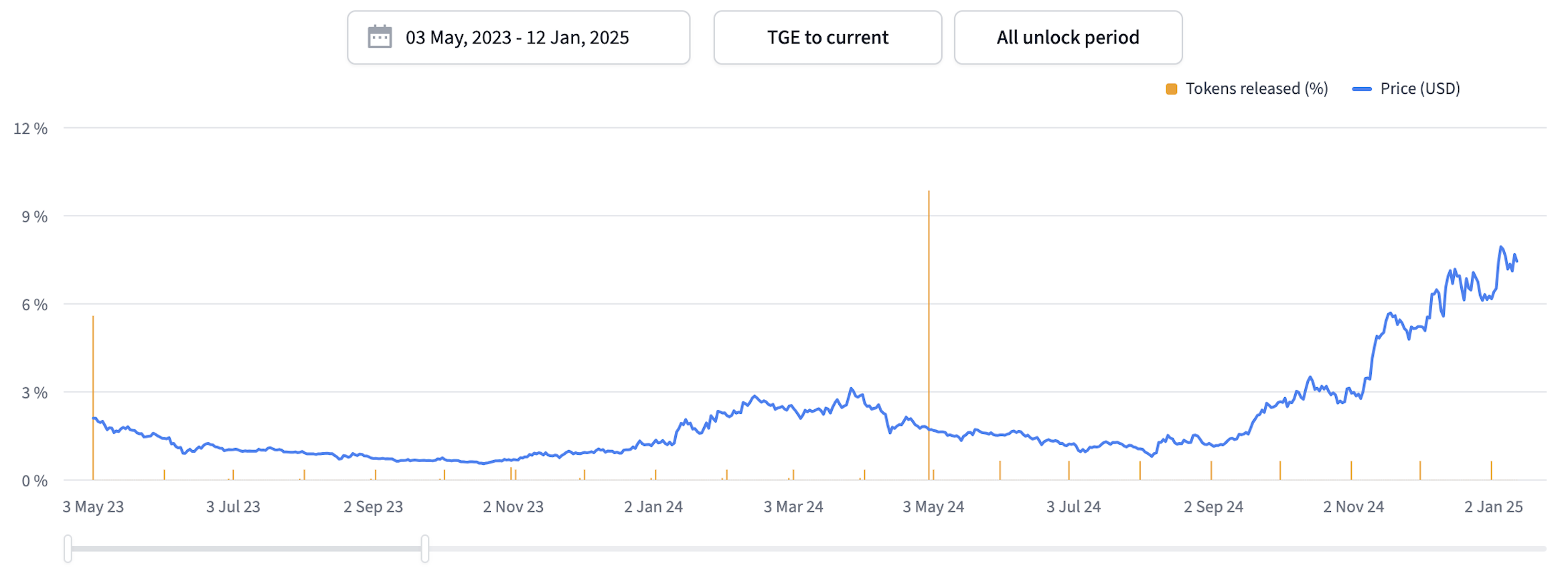
Task: Click the blue Price (USD) legend line icon
Action: [1361, 88]
